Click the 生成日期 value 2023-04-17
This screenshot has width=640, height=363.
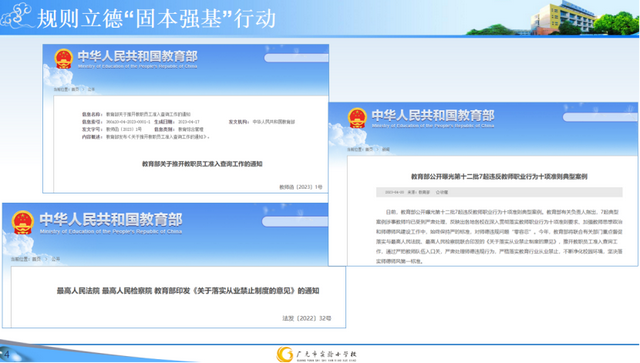tap(189, 122)
